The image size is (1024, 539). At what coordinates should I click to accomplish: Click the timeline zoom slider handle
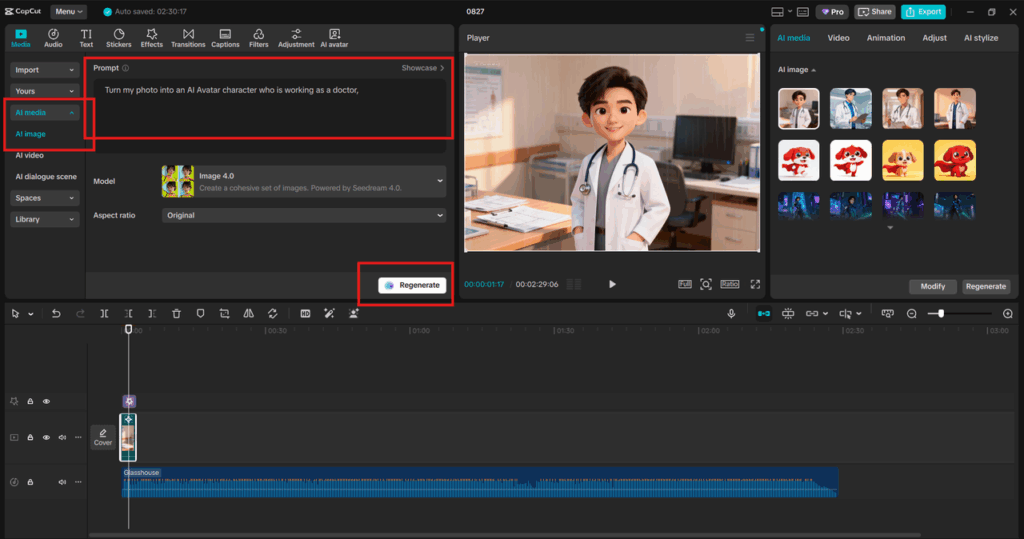[941, 313]
